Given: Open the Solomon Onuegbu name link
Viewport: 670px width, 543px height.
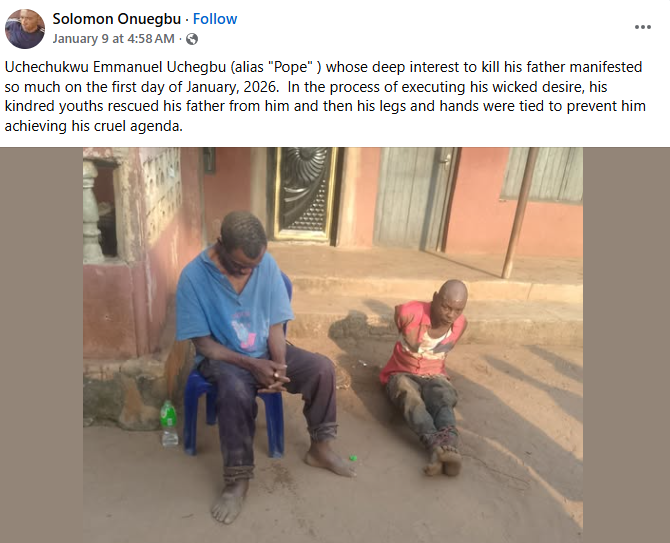Looking at the screenshot, I should click(117, 19).
